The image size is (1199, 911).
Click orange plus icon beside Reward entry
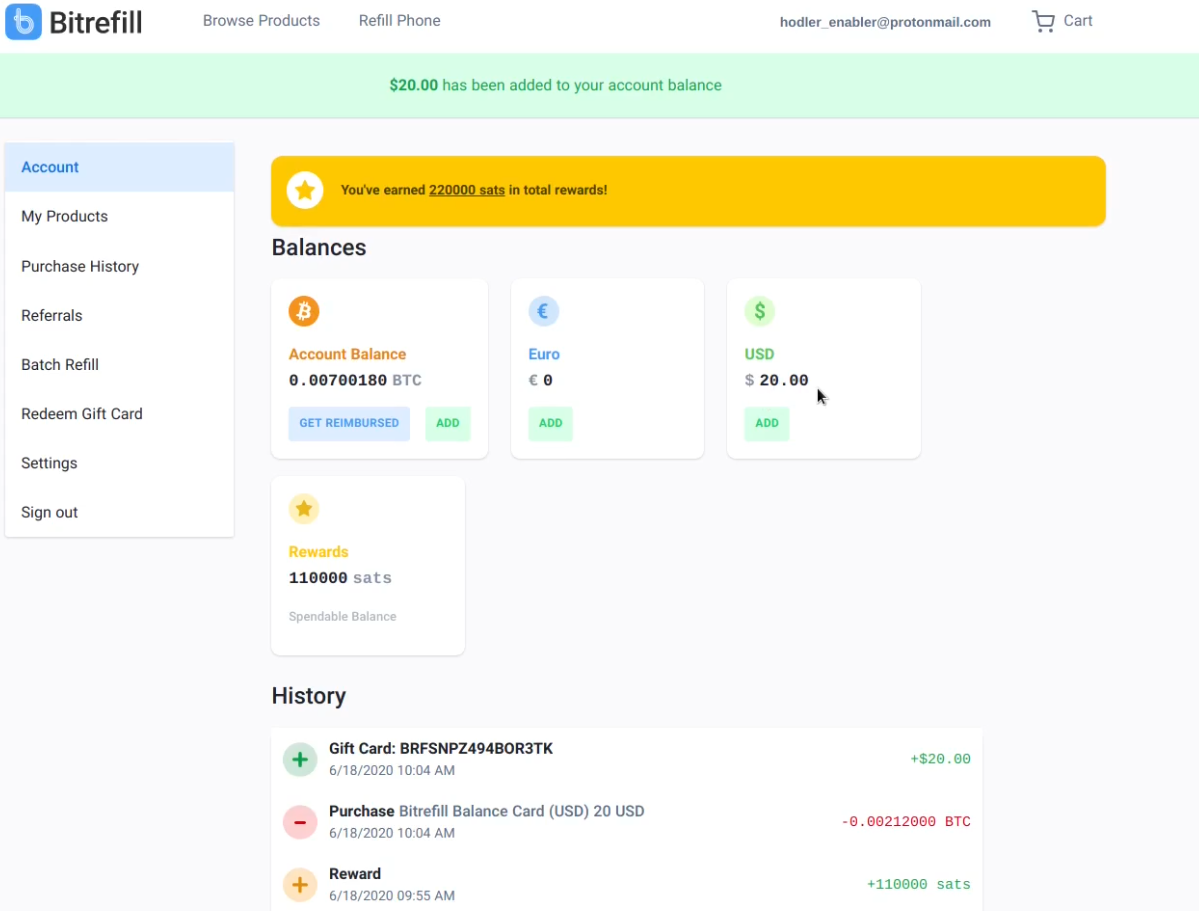click(300, 885)
